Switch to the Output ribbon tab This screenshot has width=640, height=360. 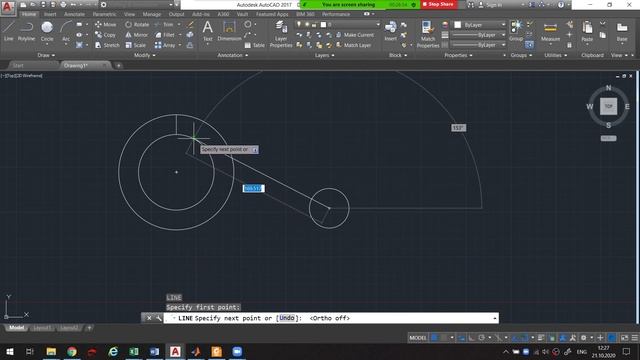pyautogui.click(x=176, y=14)
